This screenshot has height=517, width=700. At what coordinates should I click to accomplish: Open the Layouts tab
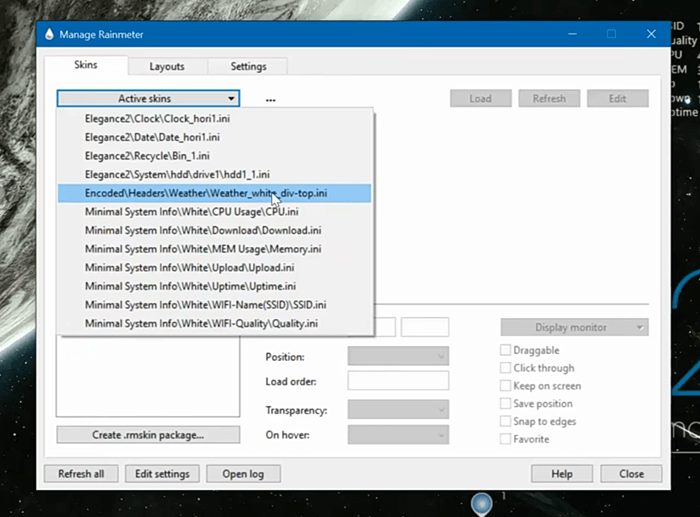tap(167, 67)
